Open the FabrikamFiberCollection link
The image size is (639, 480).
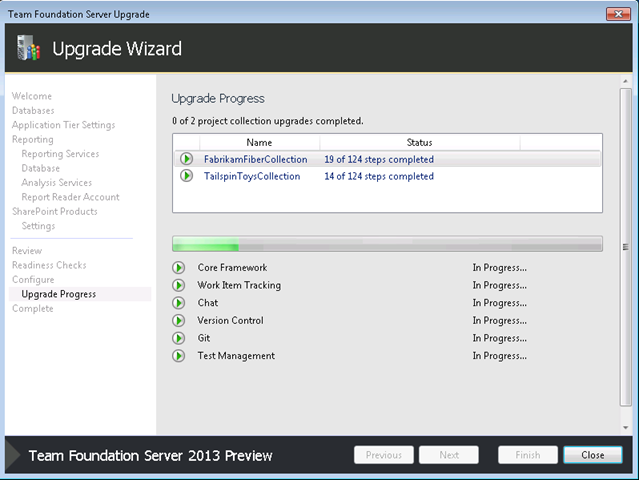tap(256, 159)
